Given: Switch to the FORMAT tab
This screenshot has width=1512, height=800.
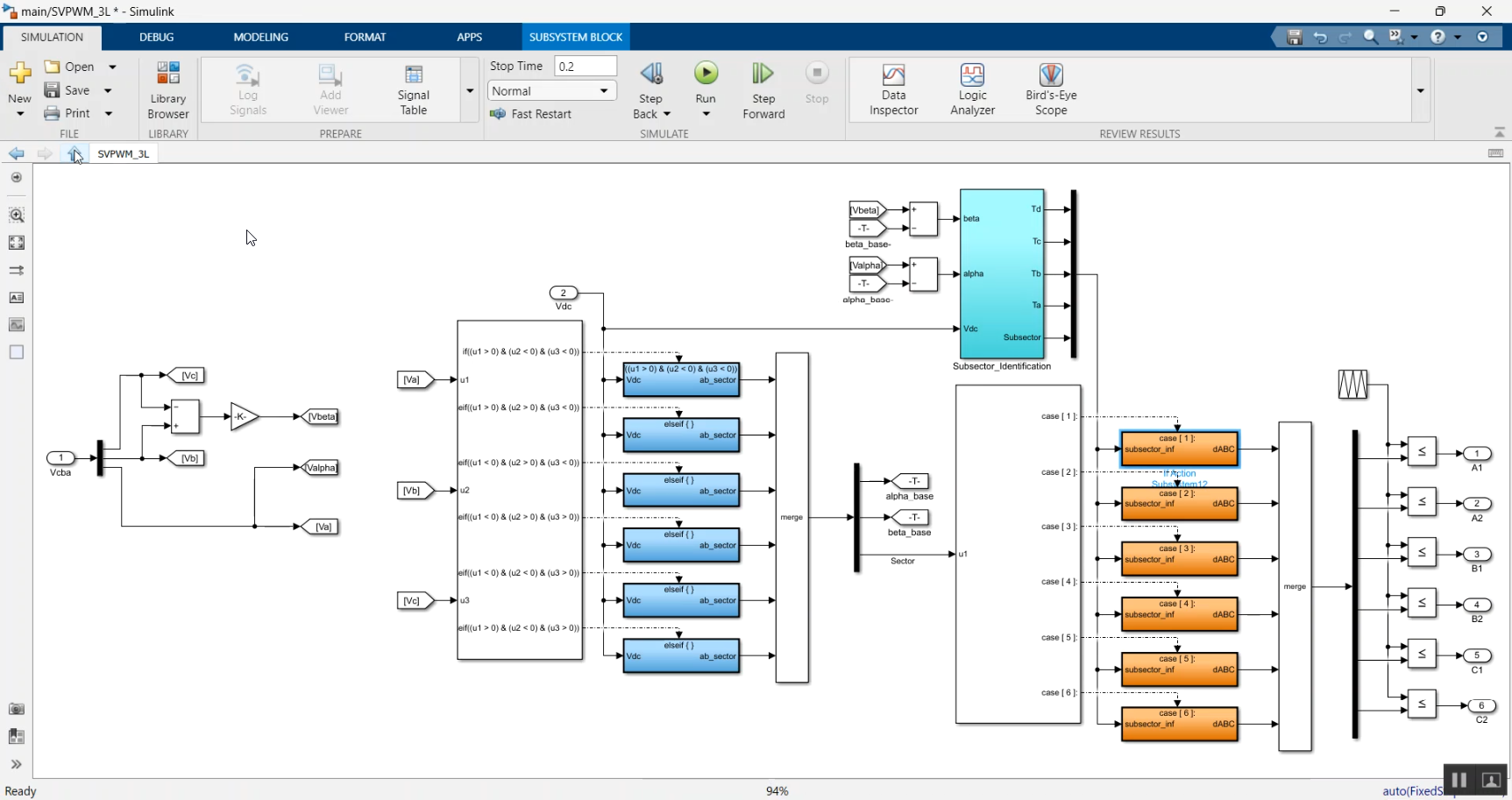Looking at the screenshot, I should click(365, 37).
